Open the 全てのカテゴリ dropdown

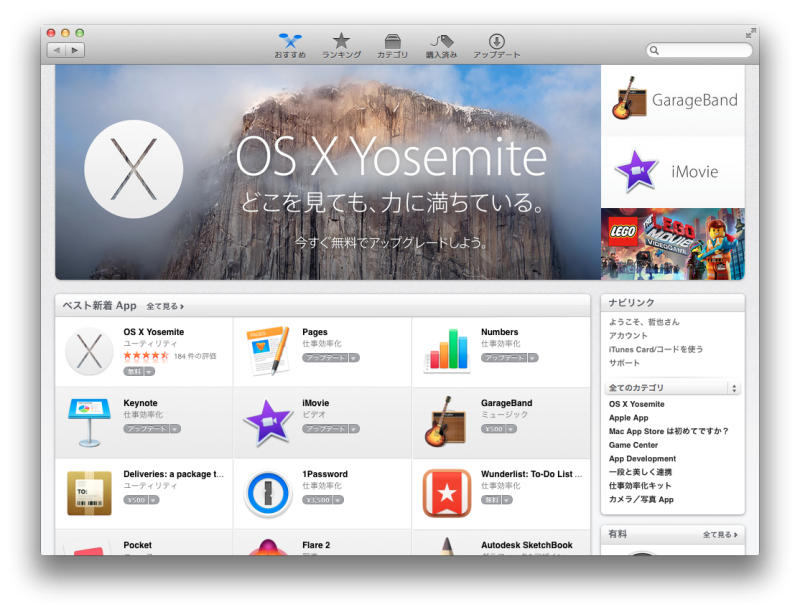pos(672,388)
